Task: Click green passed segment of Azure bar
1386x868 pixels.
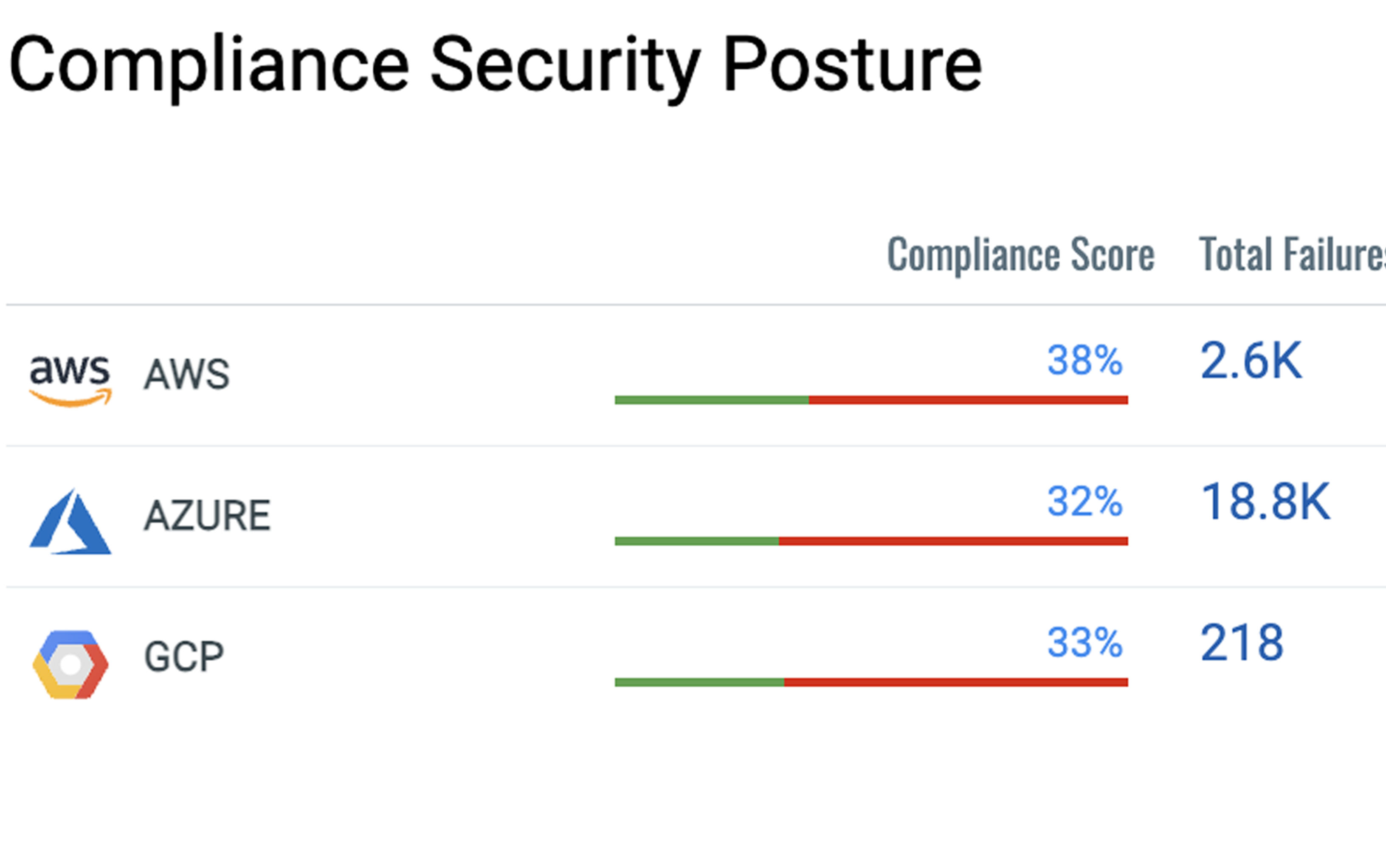Action: click(696, 541)
